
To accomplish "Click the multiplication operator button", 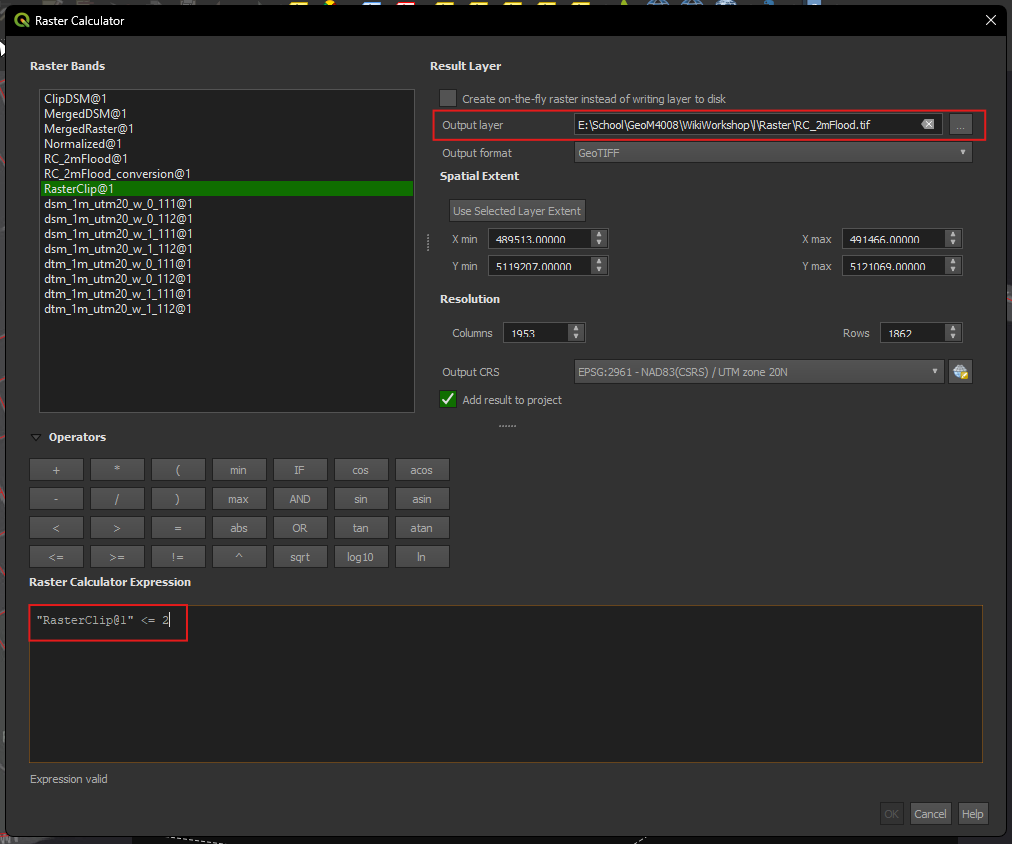I will tap(117, 470).
